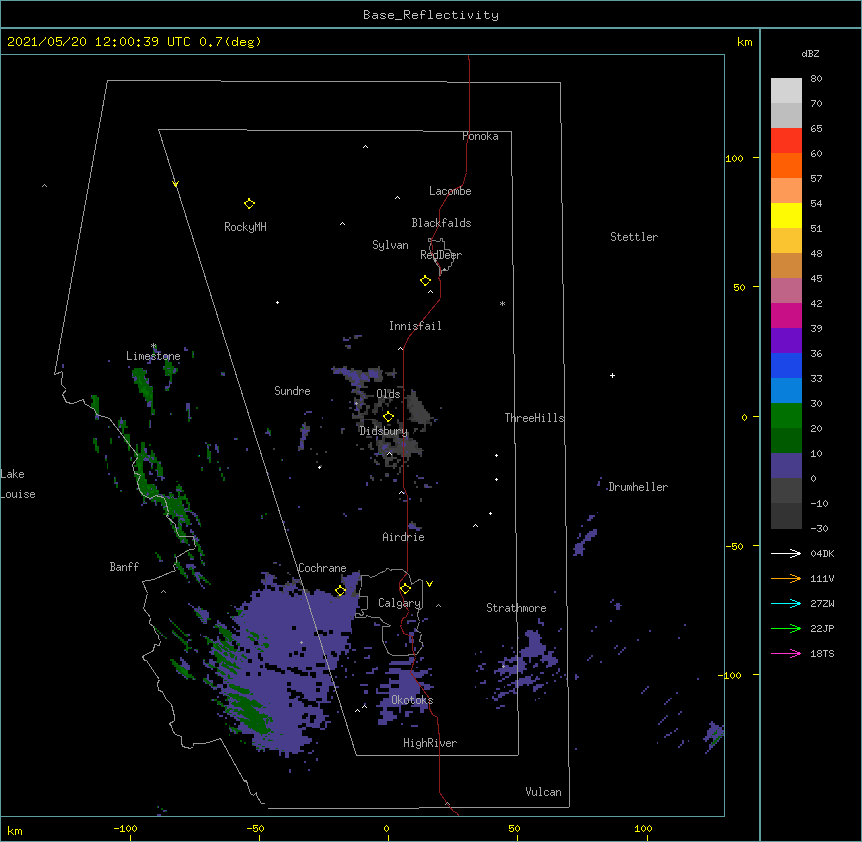Click the Sylvan label

[390, 245]
